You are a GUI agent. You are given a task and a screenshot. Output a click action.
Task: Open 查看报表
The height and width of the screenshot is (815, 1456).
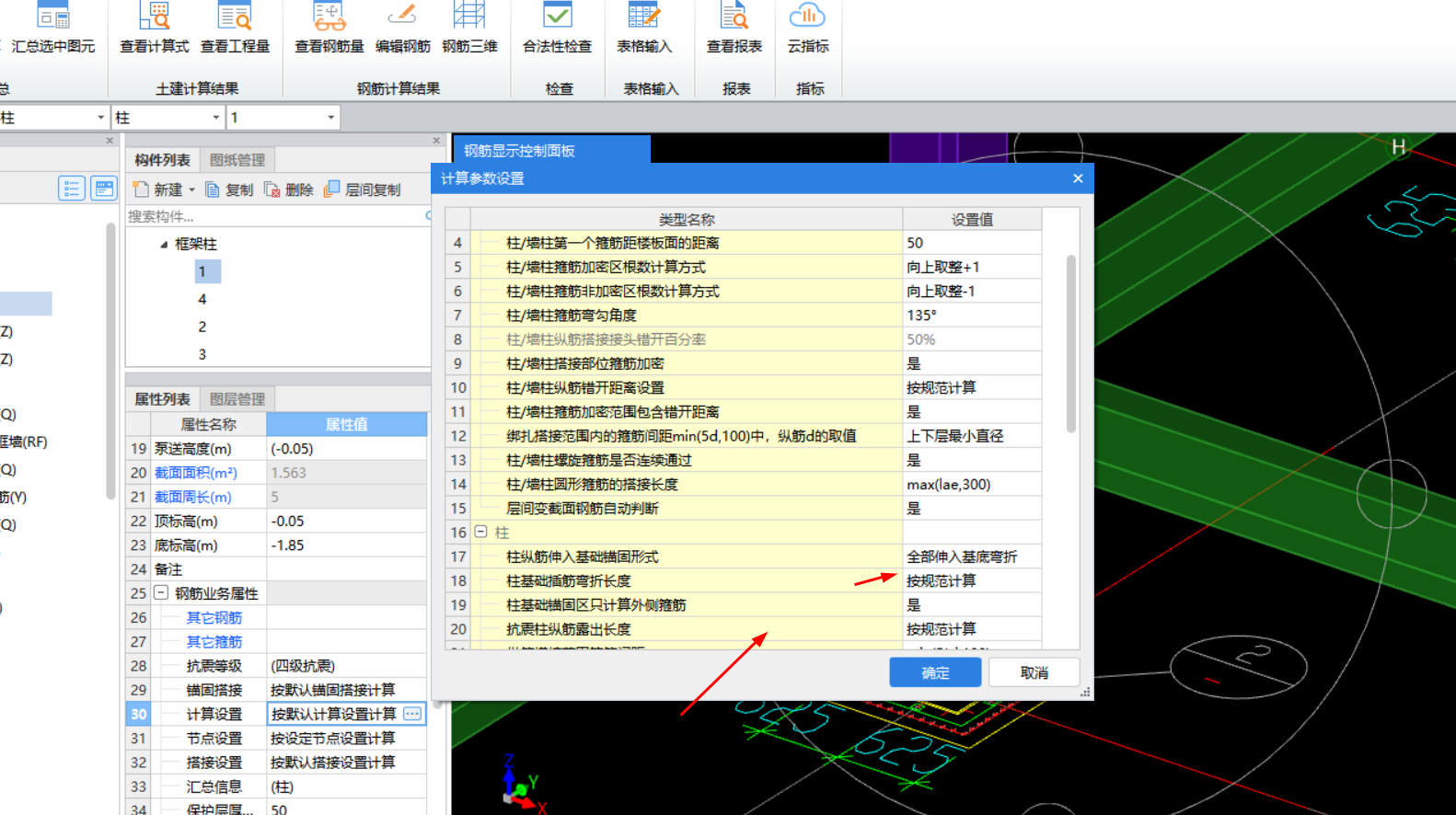click(734, 29)
